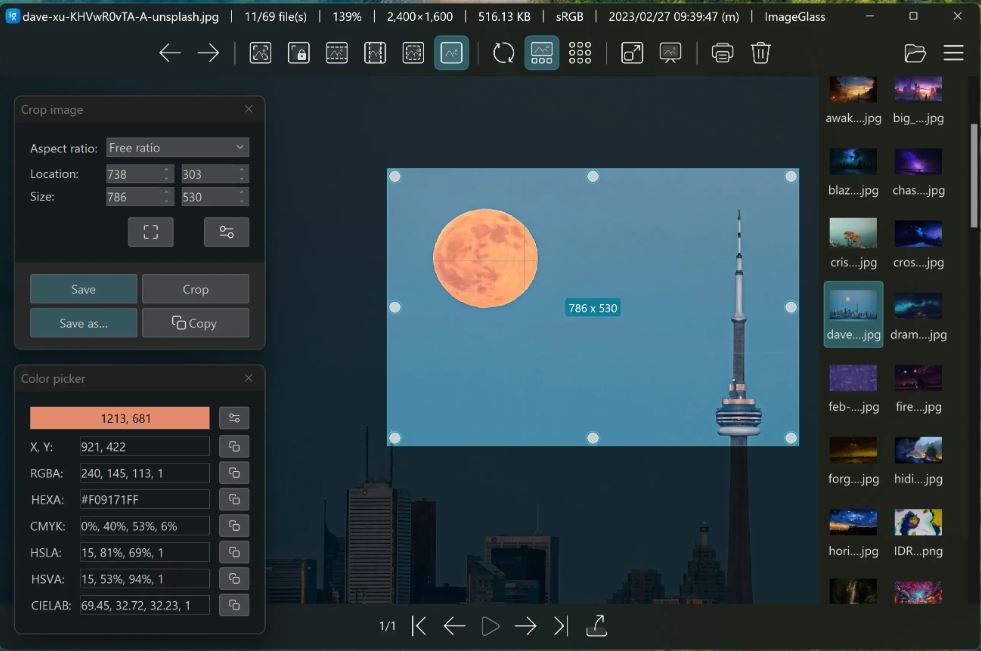Open the color picker settings button
Viewport: 981px width, 651px height.
coord(234,418)
